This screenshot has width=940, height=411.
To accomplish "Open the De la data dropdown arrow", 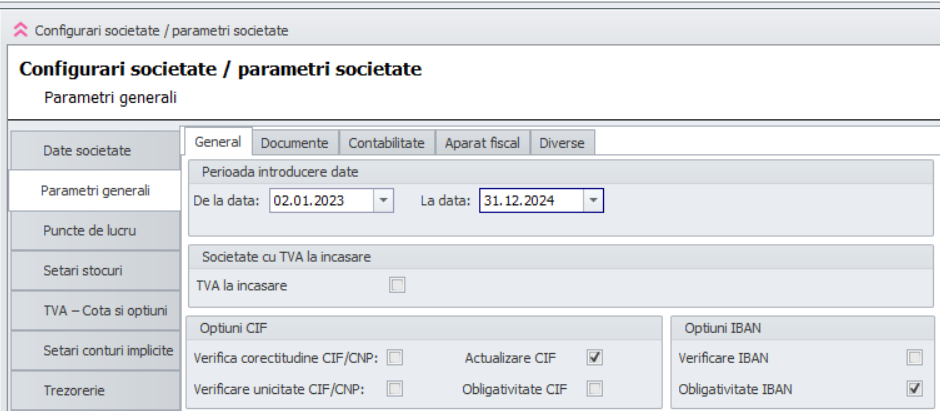I will 384,201.
